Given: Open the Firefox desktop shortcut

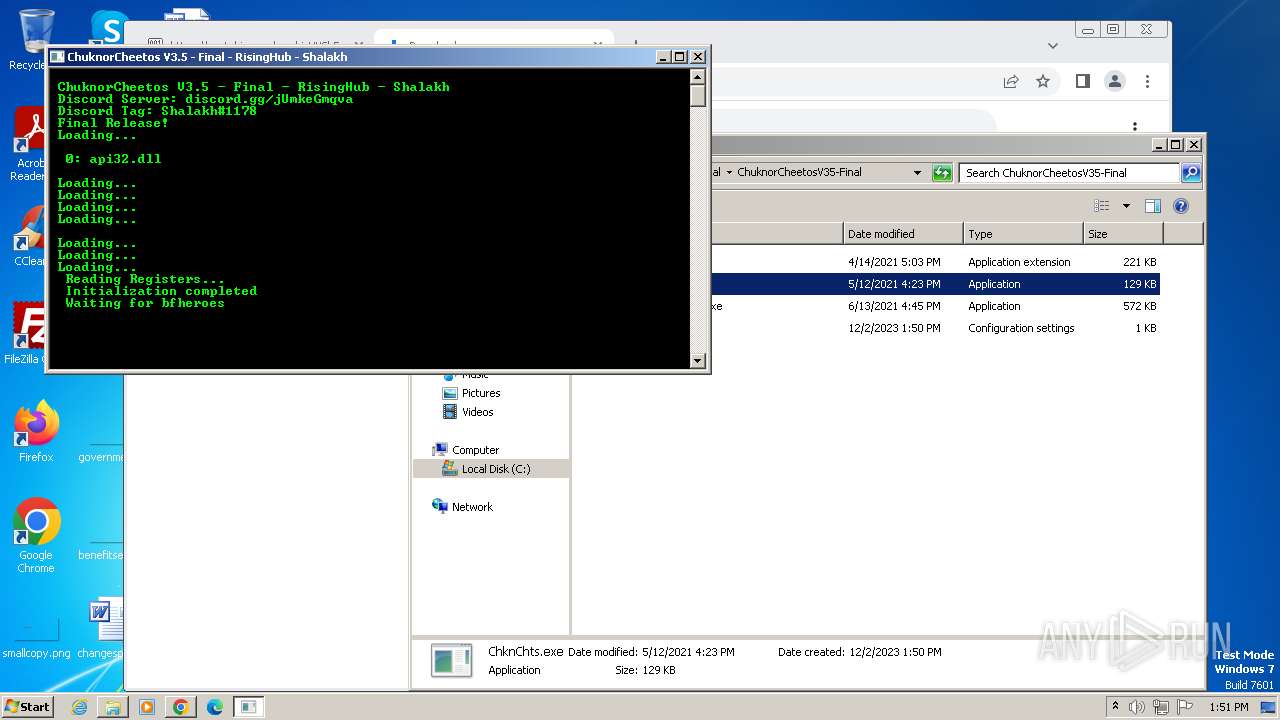Looking at the screenshot, I should click(x=36, y=431).
